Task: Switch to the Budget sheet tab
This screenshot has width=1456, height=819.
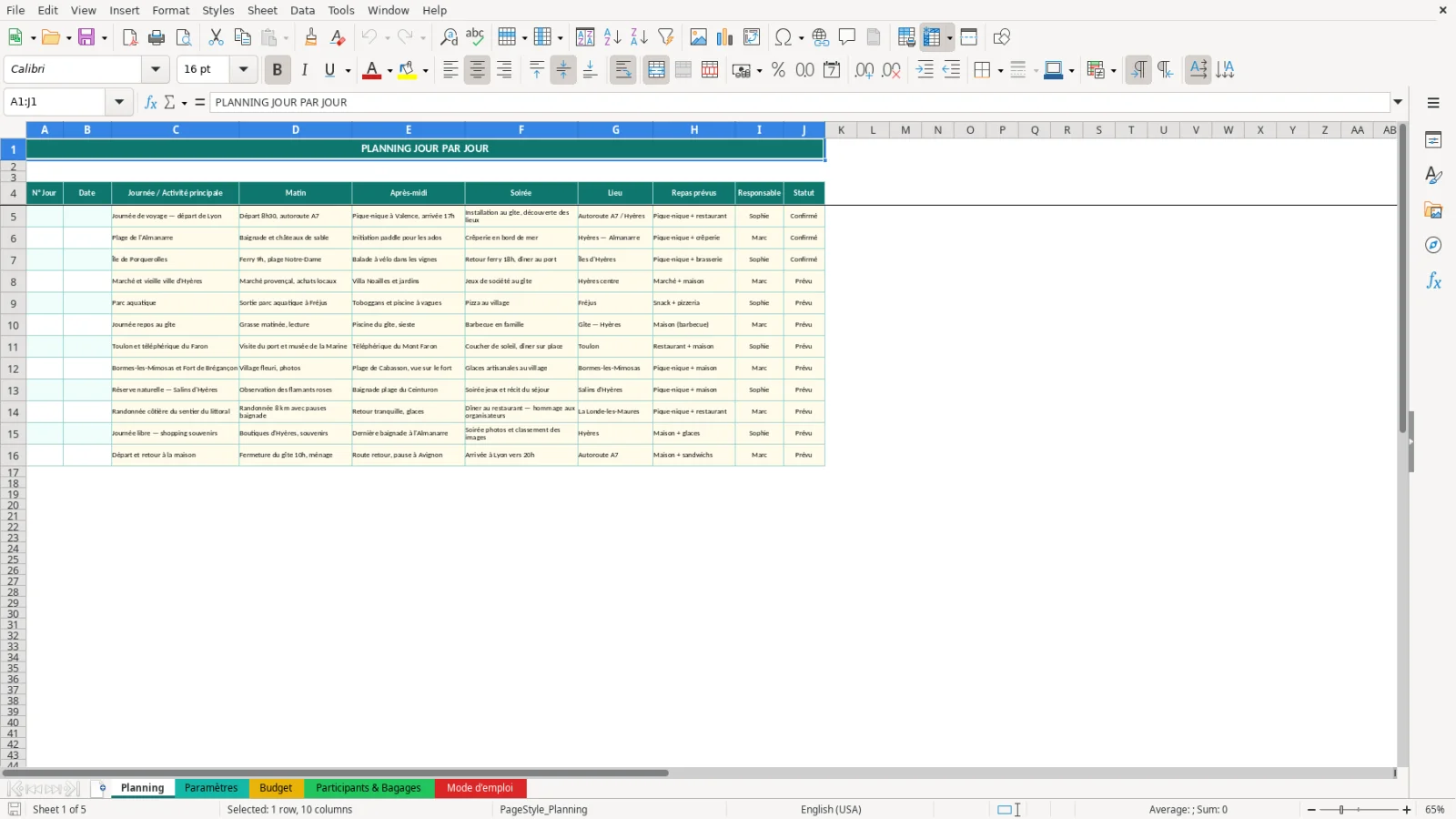Action: click(x=276, y=788)
